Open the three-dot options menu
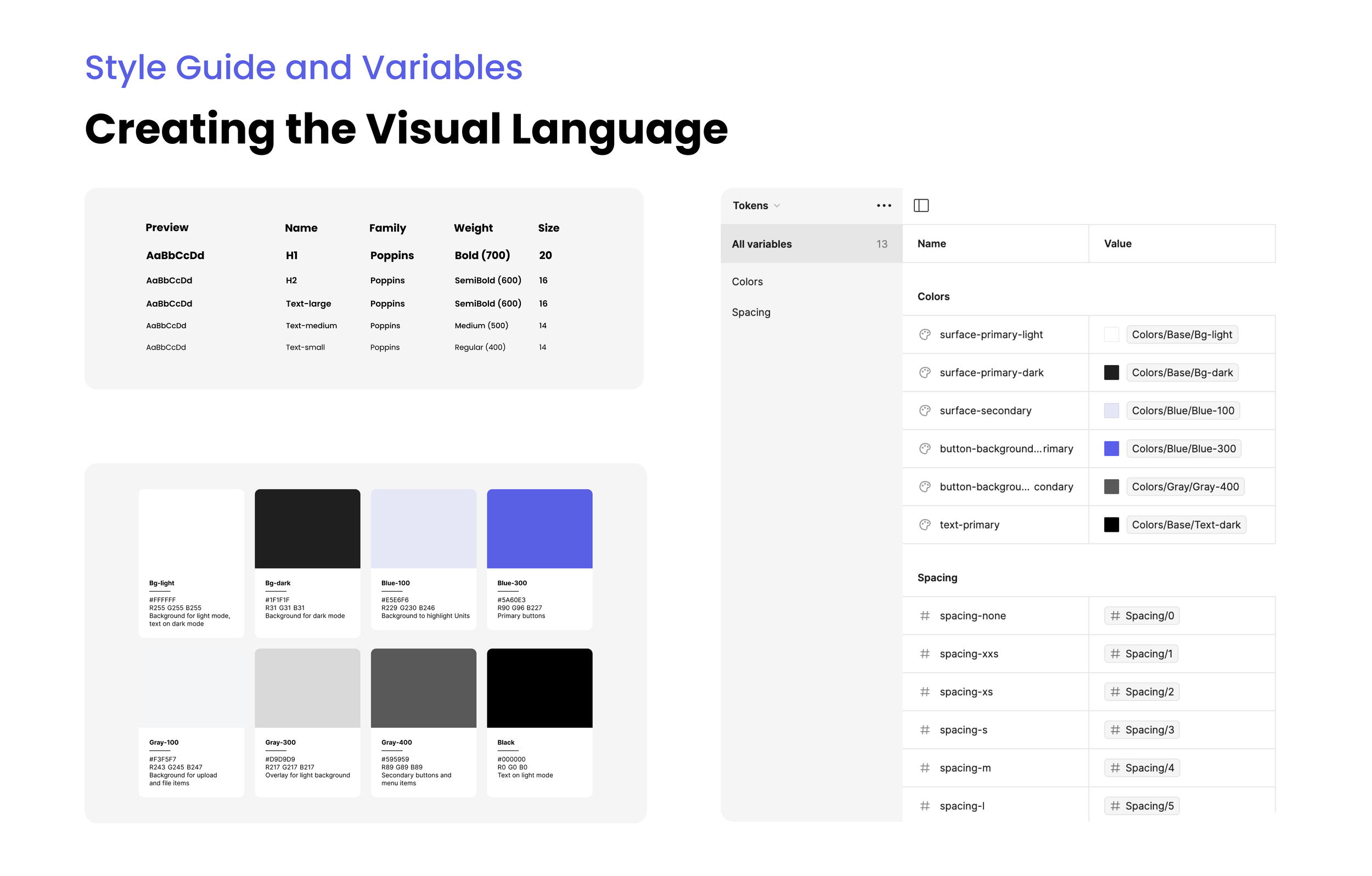Screen dimensions: 1372x876 pos(884,205)
